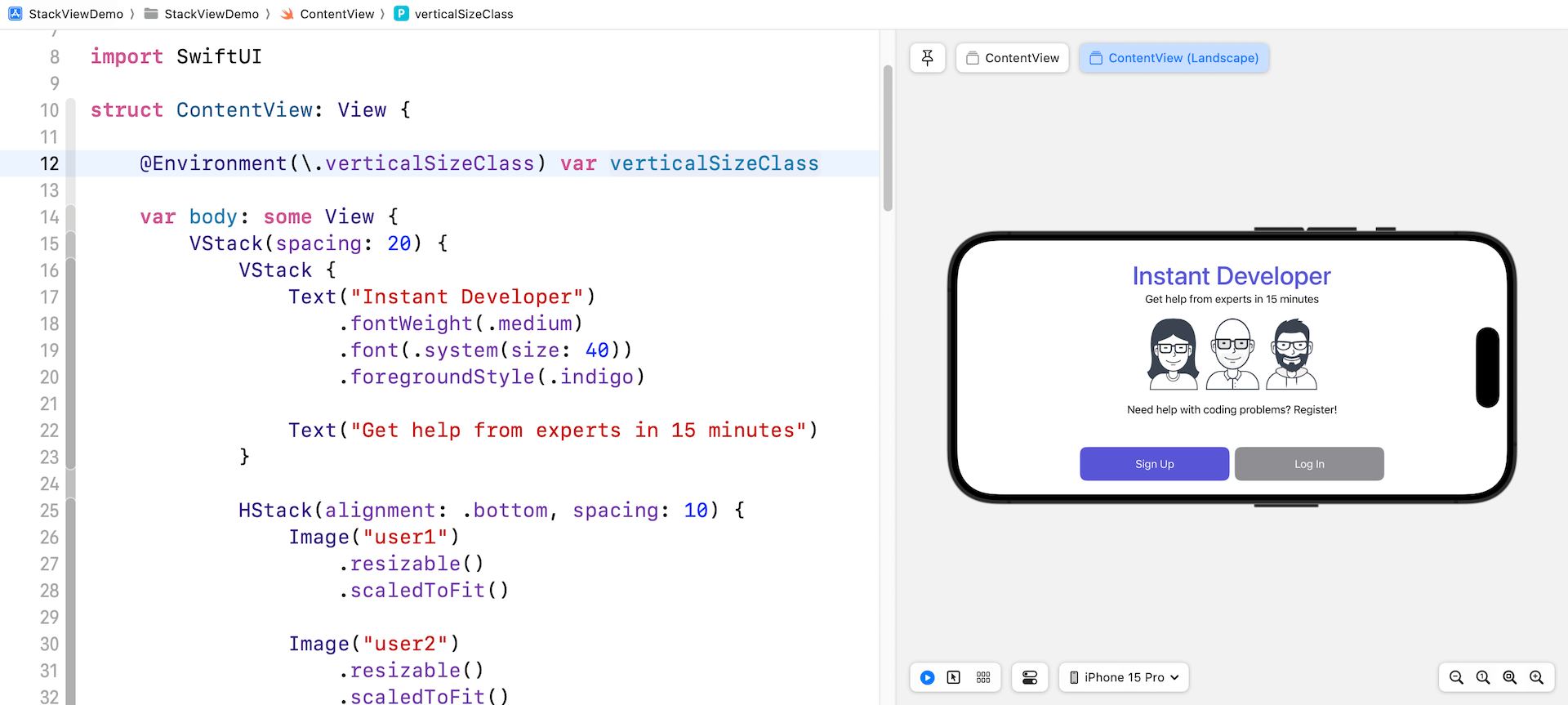Zoom in the preview canvas
Image resolution: width=1568 pixels, height=705 pixels.
1537,677
